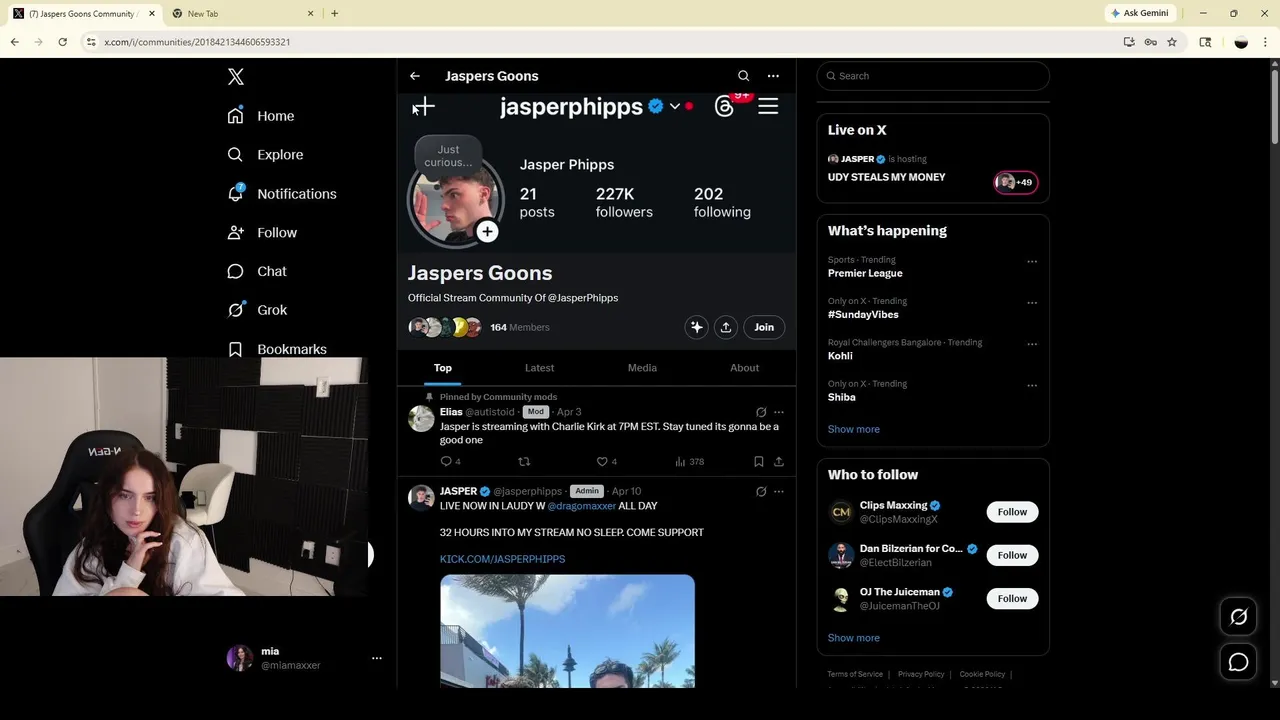
Task: Follow OJ The Juiceman
Action: point(1012,598)
